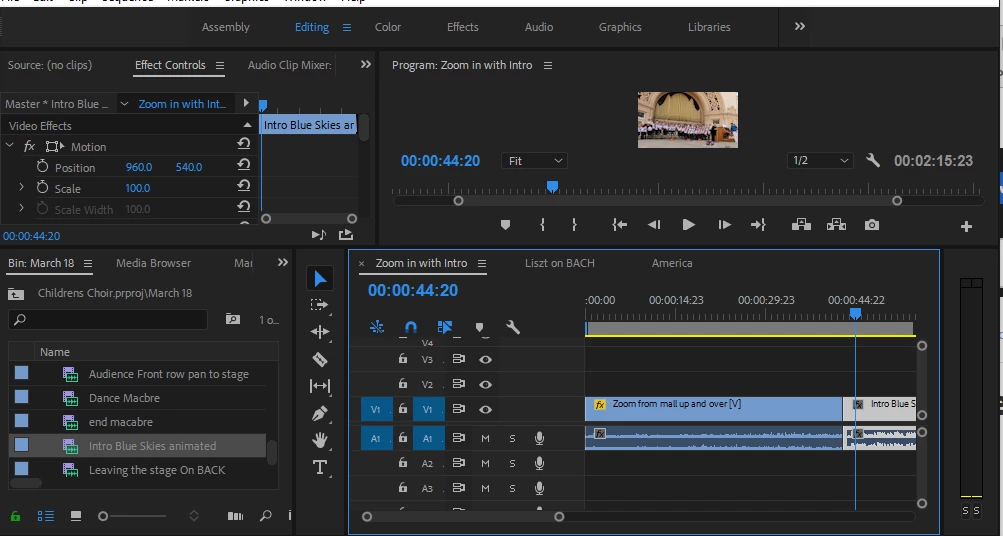
Task: Toggle V3 track output eye
Action: click(486, 359)
